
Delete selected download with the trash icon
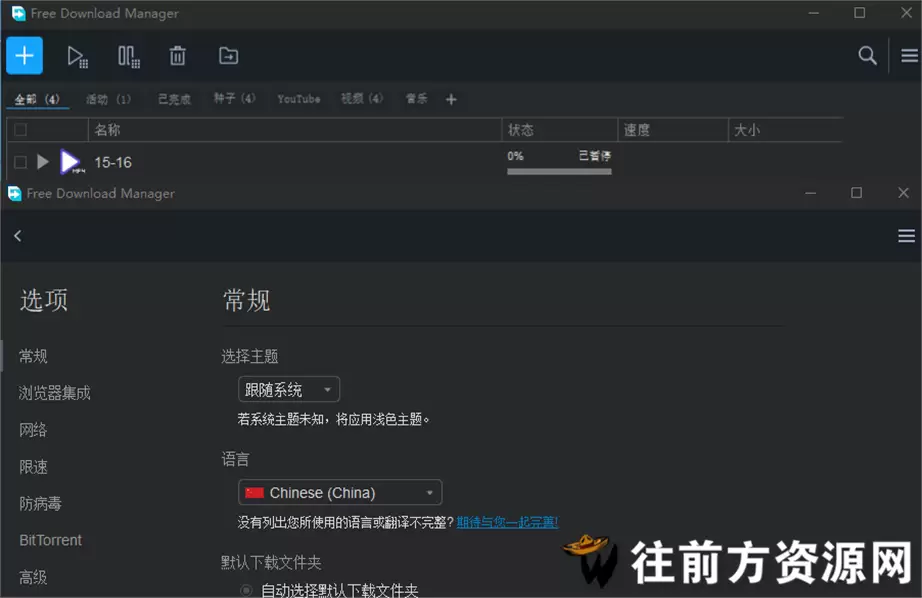point(178,56)
